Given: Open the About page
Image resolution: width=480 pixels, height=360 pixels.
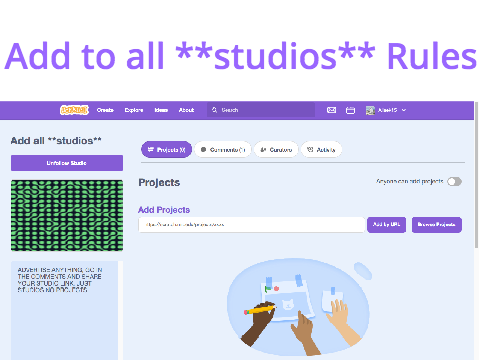Looking at the screenshot, I should (x=186, y=110).
